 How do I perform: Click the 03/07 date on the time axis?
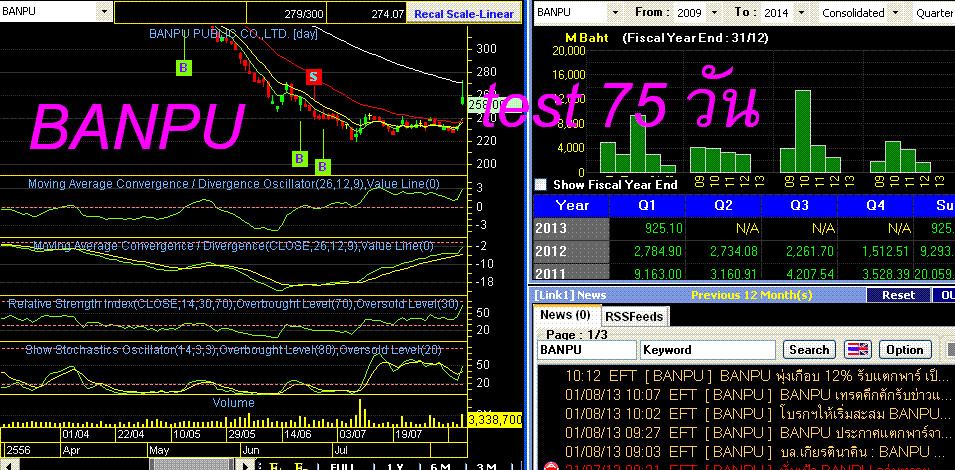pyautogui.click(x=353, y=435)
